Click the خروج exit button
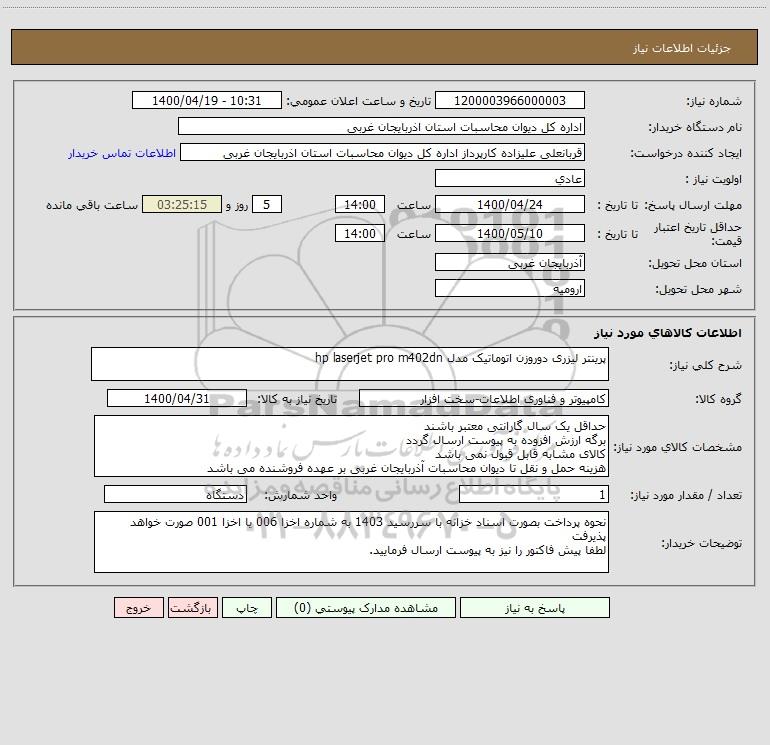Image resolution: width=770 pixels, height=745 pixels. tap(138, 608)
